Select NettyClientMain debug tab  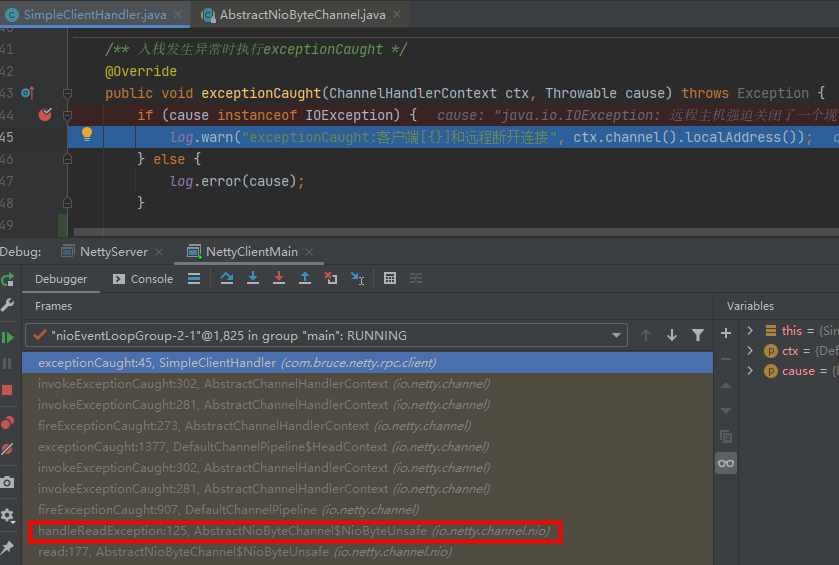[x=251, y=251]
